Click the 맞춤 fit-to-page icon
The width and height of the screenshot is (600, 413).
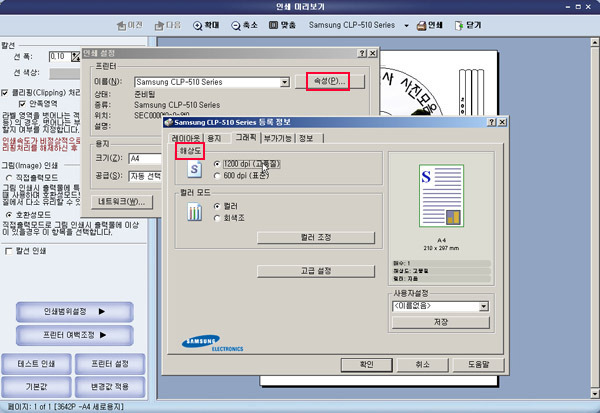pos(273,25)
